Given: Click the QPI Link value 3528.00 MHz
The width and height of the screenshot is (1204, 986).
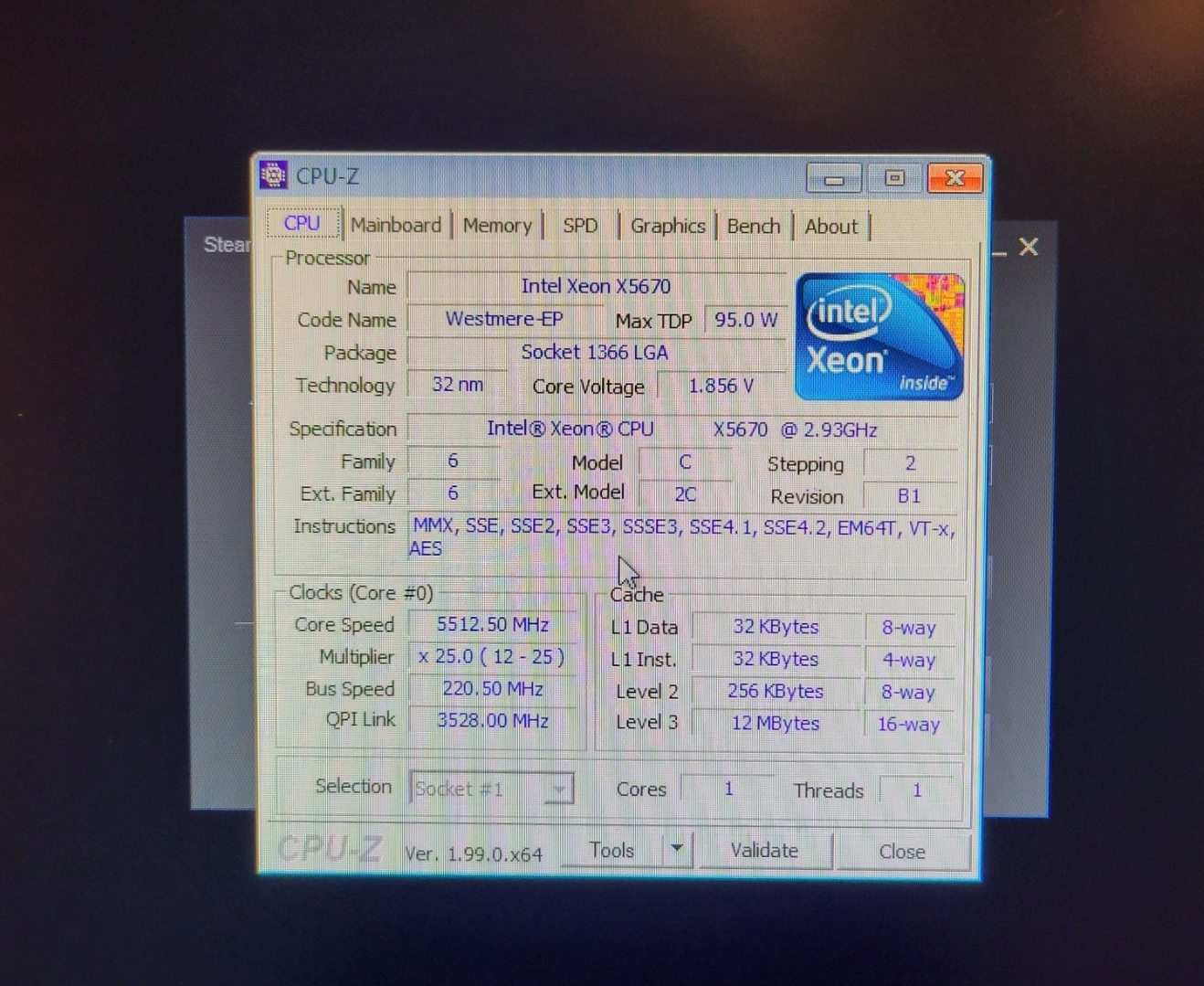Looking at the screenshot, I should (493, 720).
